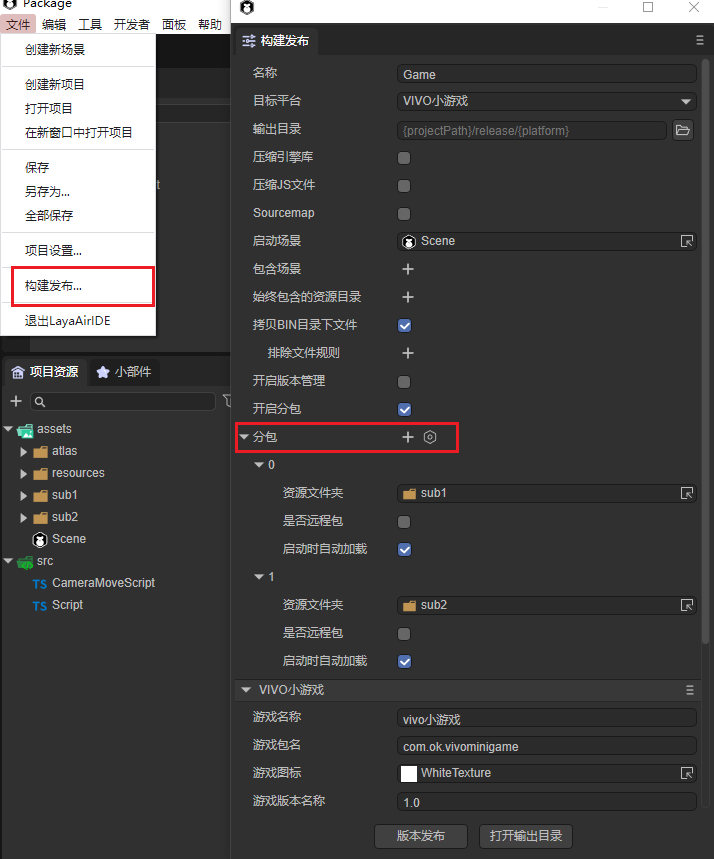Click the 打开输出目录 button
This screenshot has height=859, width=714.
525,836
